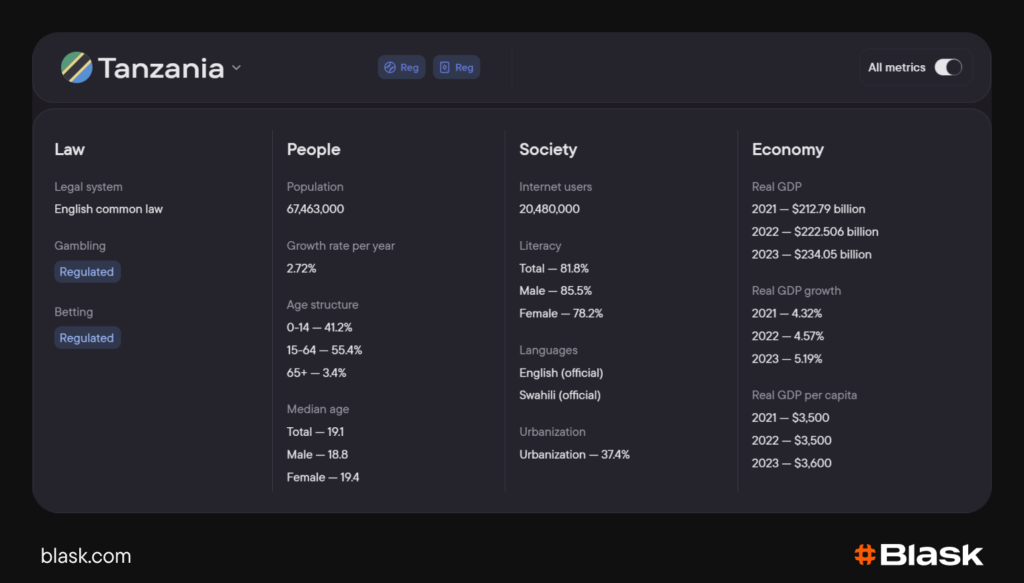This screenshot has height=583, width=1024.
Task: Click the internet users value 20,480,000
Action: coord(549,209)
